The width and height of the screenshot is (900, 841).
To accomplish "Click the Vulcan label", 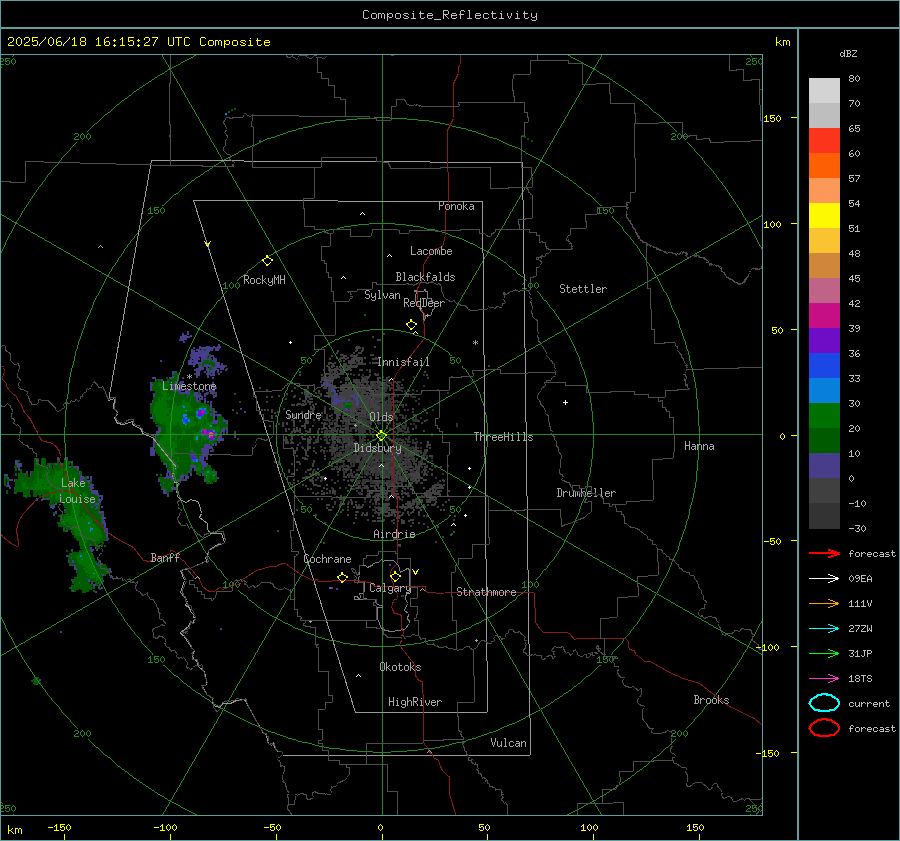I will (x=508, y=743).
